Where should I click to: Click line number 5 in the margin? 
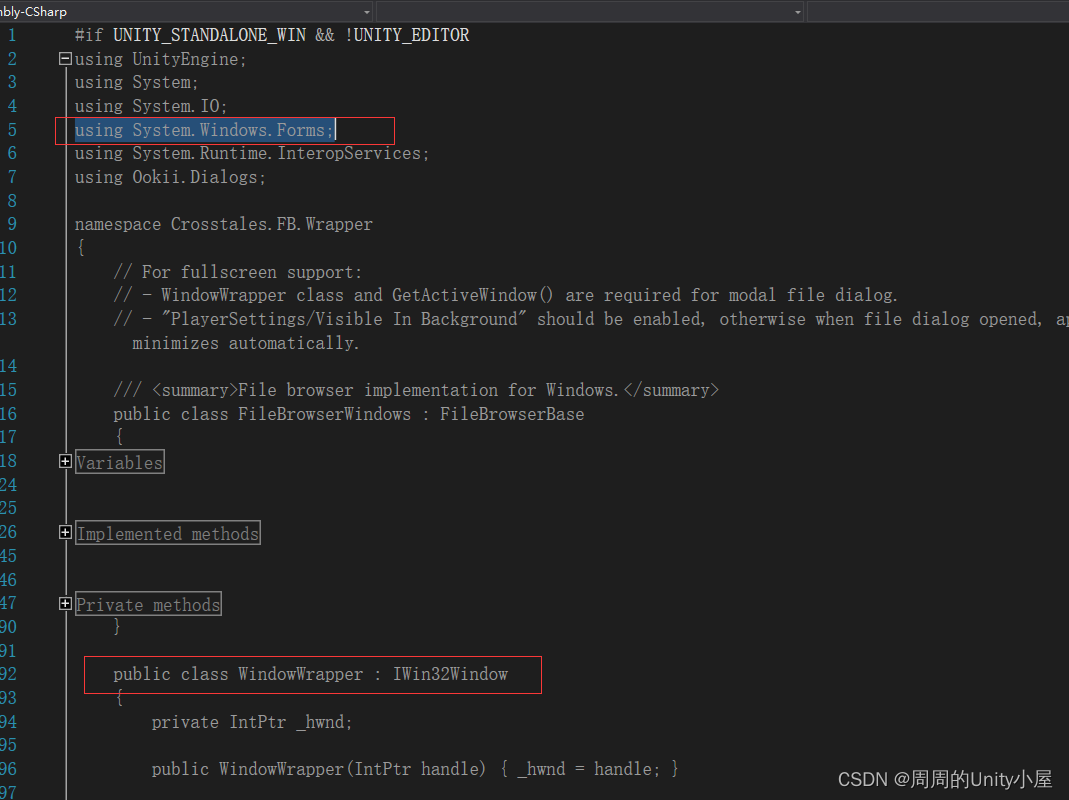(10, 130)
